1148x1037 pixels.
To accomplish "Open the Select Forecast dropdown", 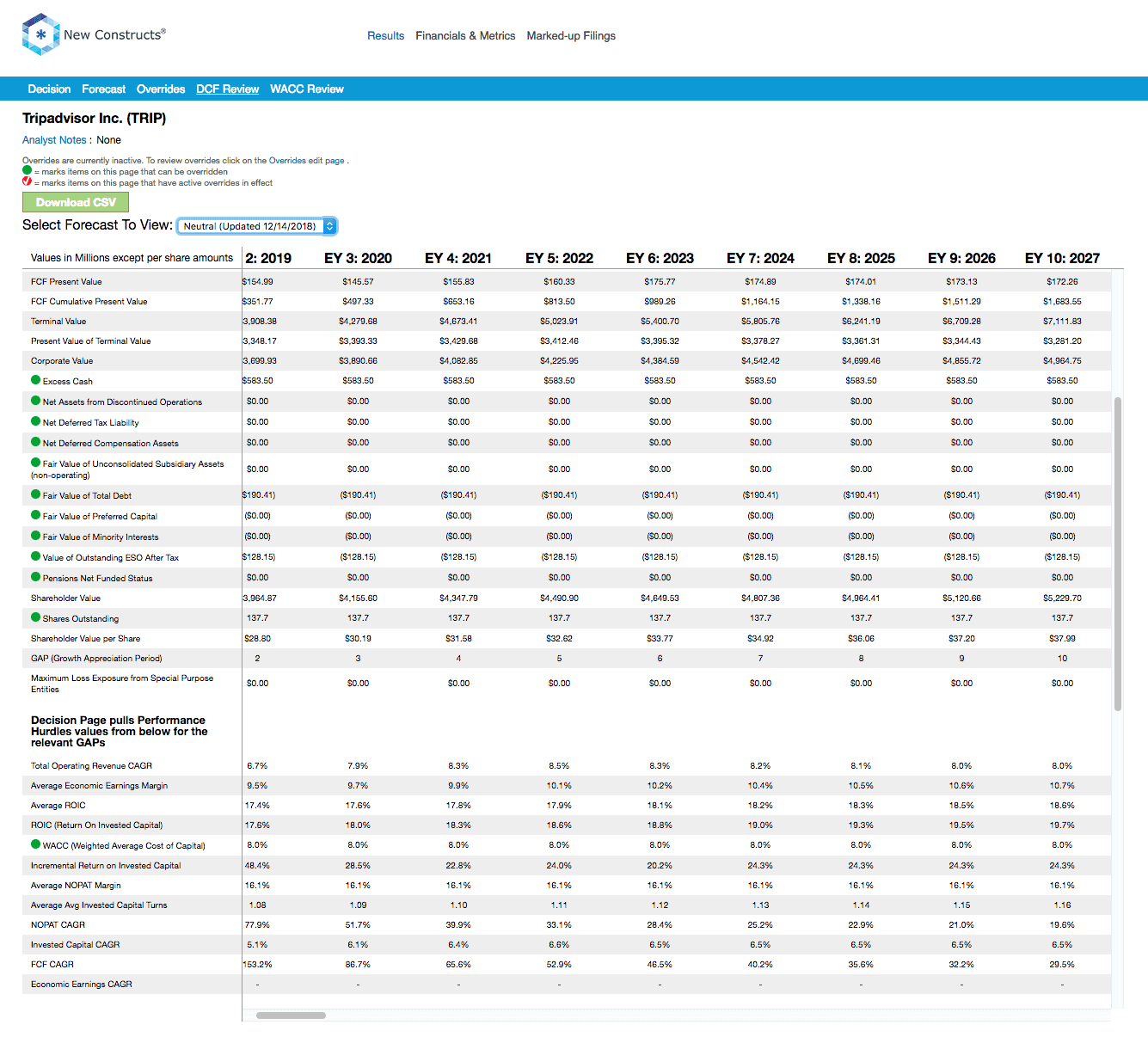I will 256,226.
